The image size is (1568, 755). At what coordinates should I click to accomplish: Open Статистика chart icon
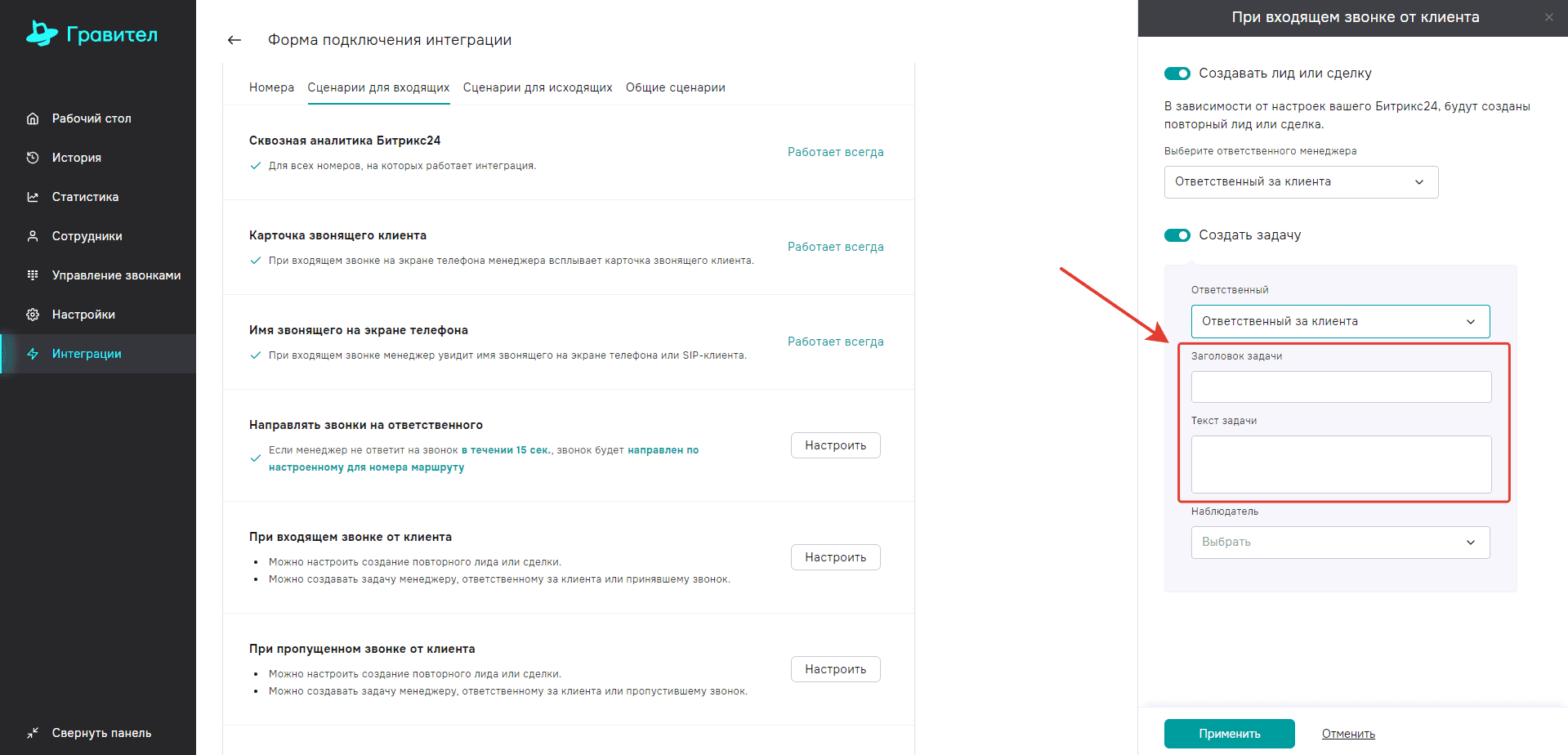tap(33, 197)
